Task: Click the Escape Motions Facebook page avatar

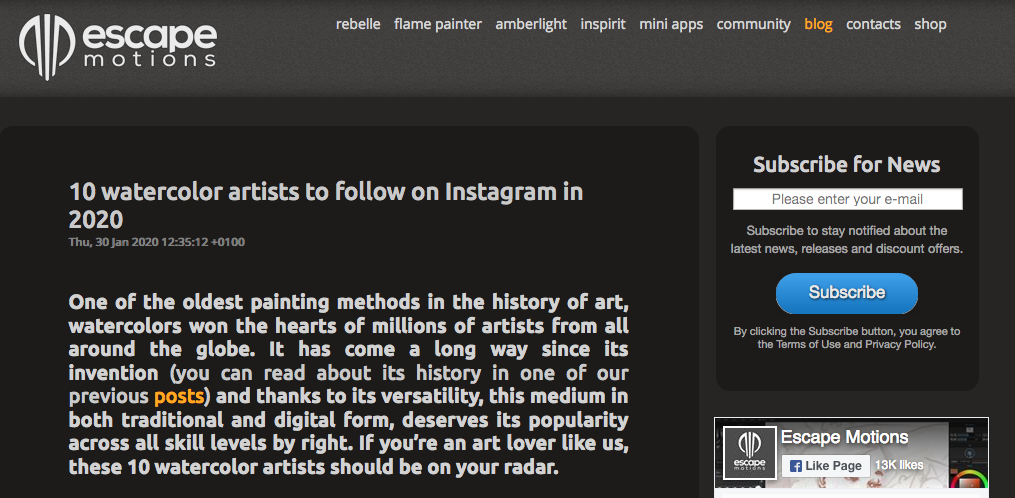Action: click(750, 452)
